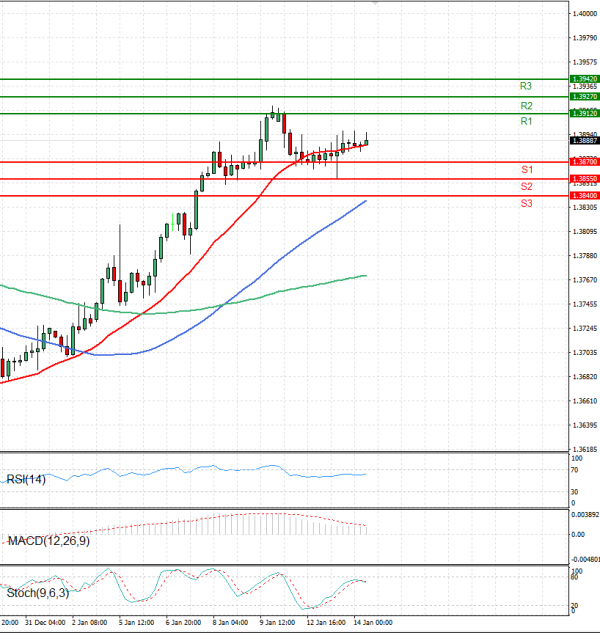This screenshot has width=600, height=633.
Task: Click the R1 resistance label
Action: coord(525,121)
